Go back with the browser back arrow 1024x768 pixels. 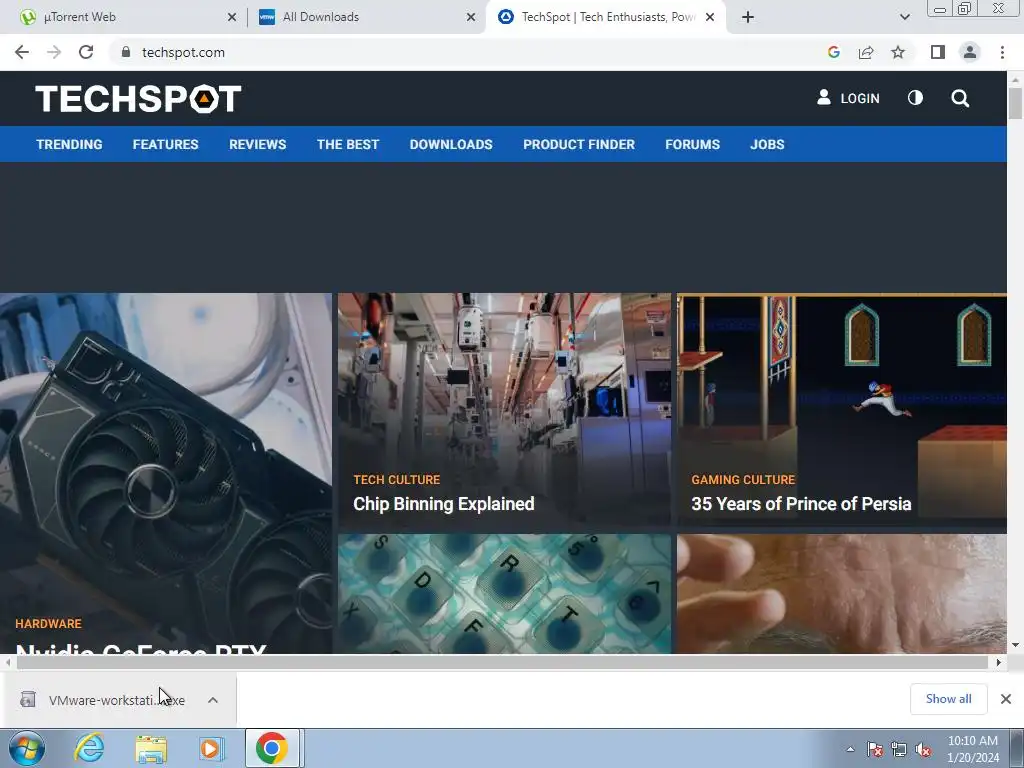tap(22, 52)
